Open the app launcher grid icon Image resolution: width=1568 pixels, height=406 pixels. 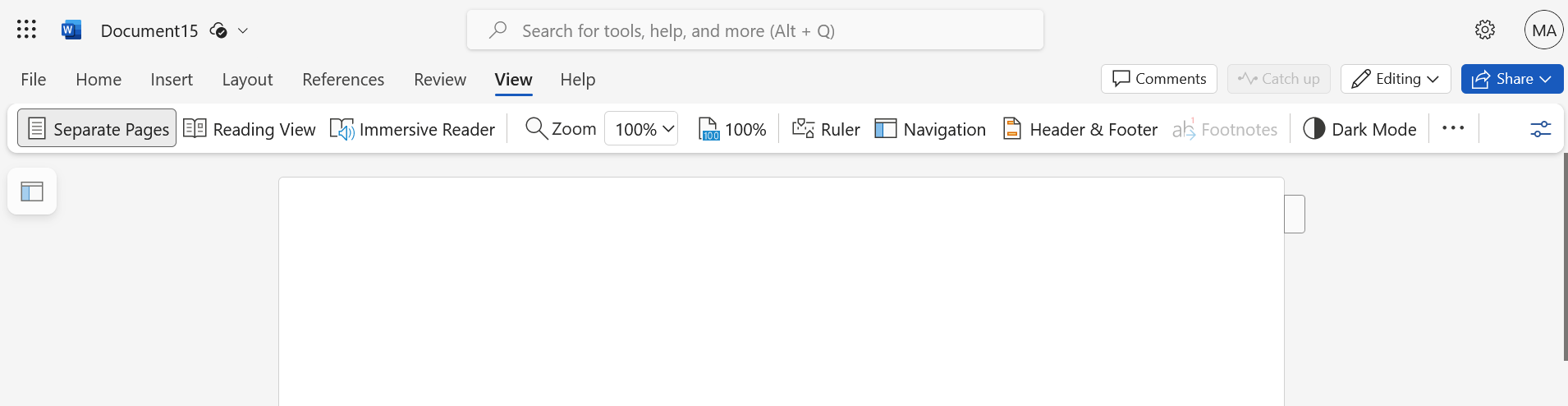26,30
